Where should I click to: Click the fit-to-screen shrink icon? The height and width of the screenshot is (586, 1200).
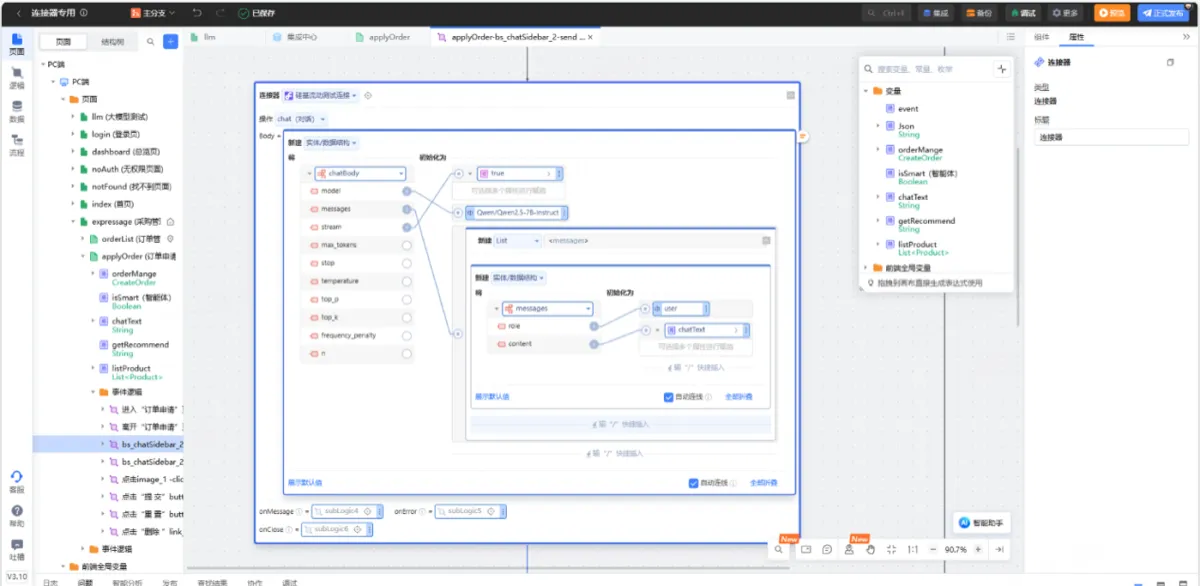pyautogui.click(x=891, y=549)
